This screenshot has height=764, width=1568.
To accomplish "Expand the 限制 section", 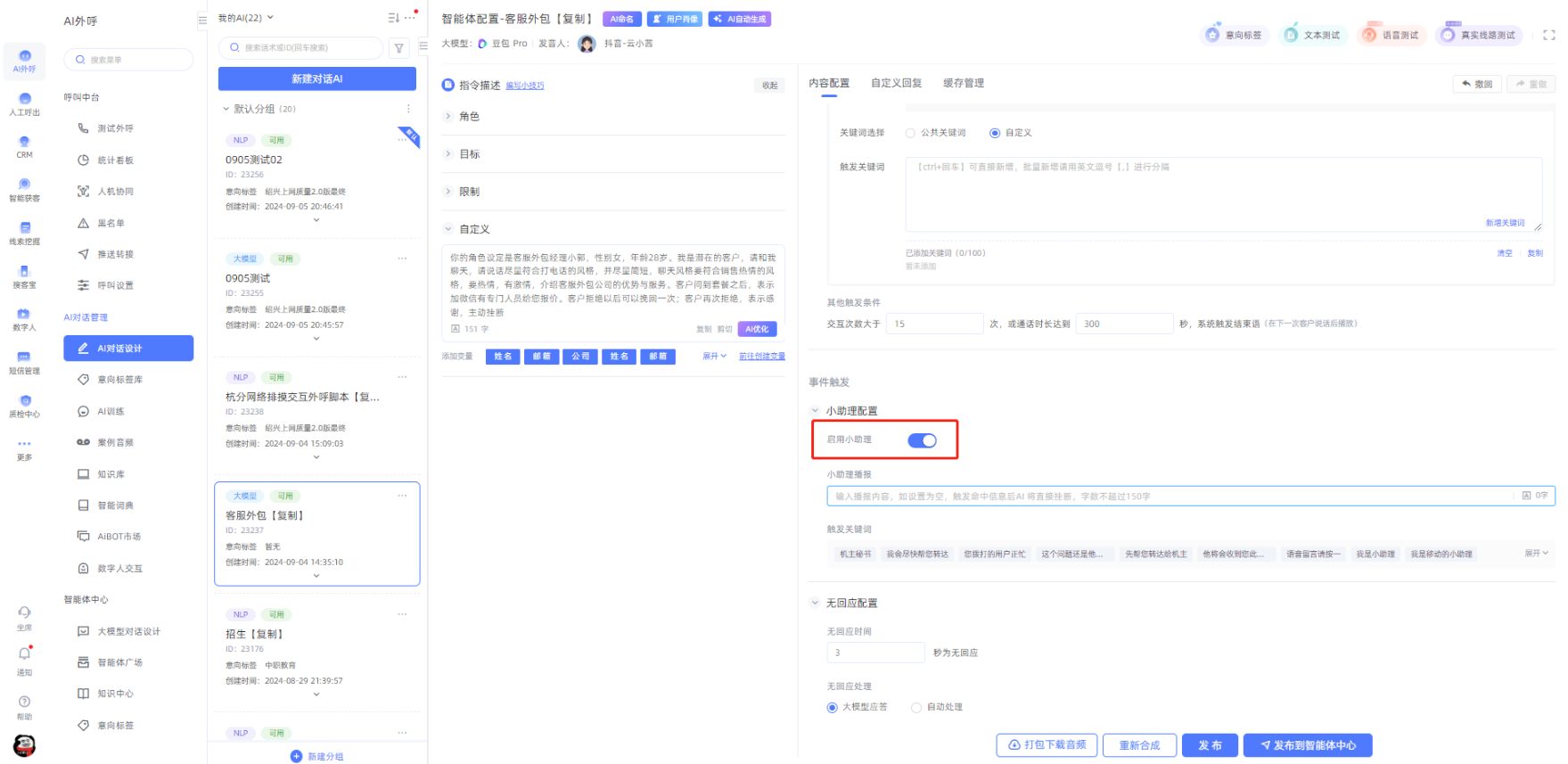I will coord(448,192).
